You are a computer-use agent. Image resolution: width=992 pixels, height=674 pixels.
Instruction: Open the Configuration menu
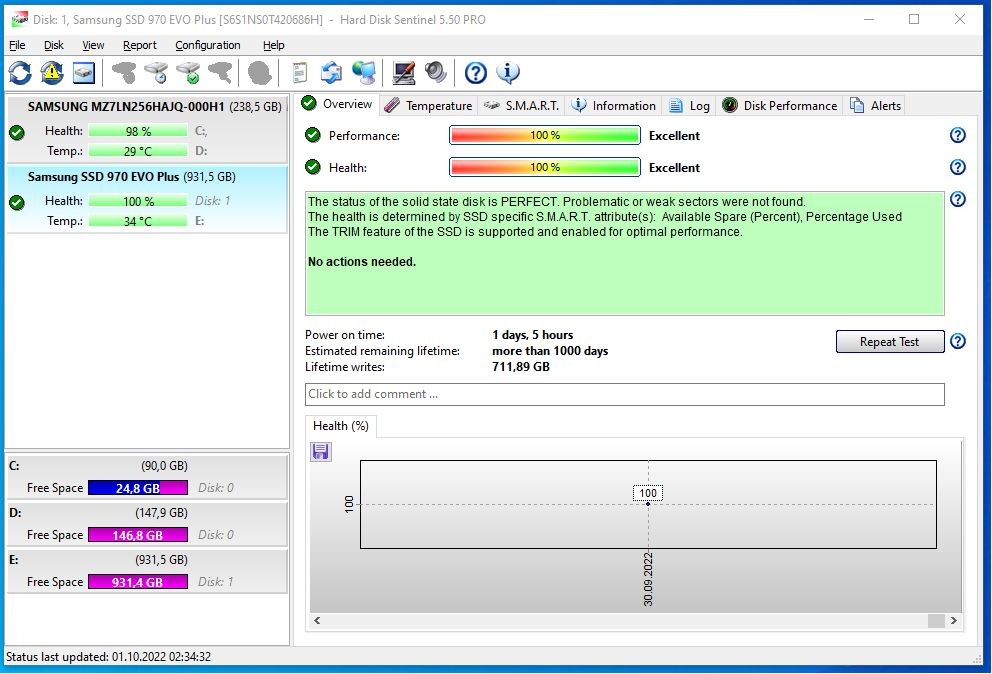208,45
